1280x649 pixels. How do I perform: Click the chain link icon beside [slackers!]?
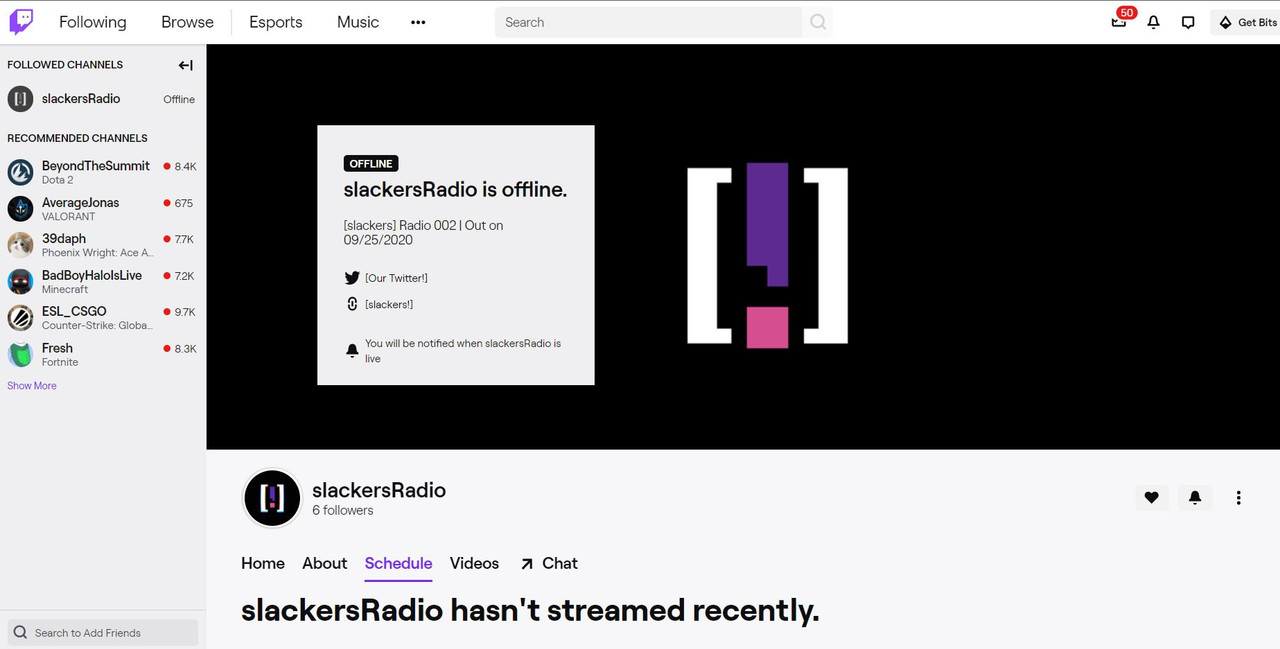coord(352,304)
